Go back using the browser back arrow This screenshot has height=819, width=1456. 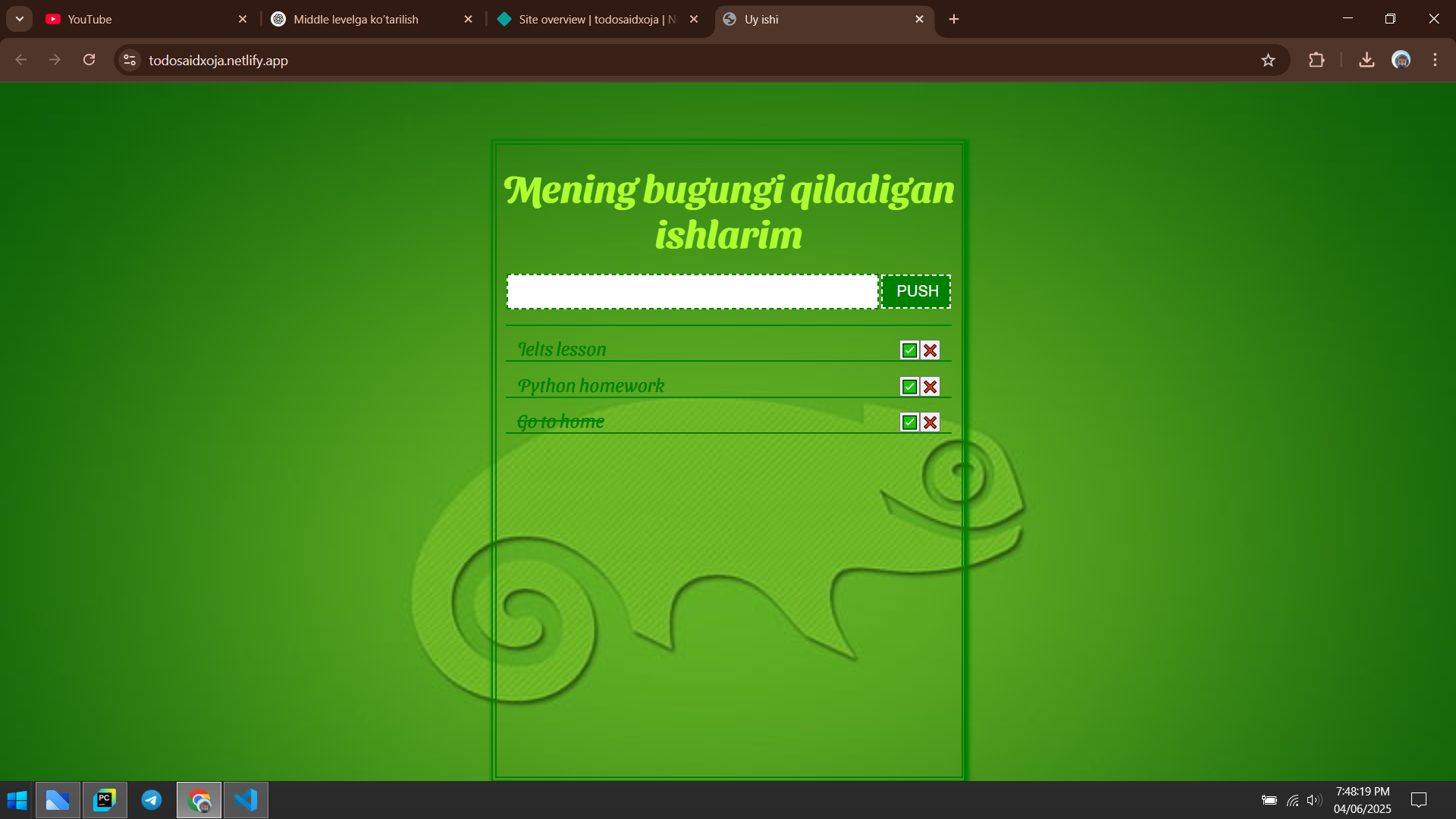coord(20,60)
